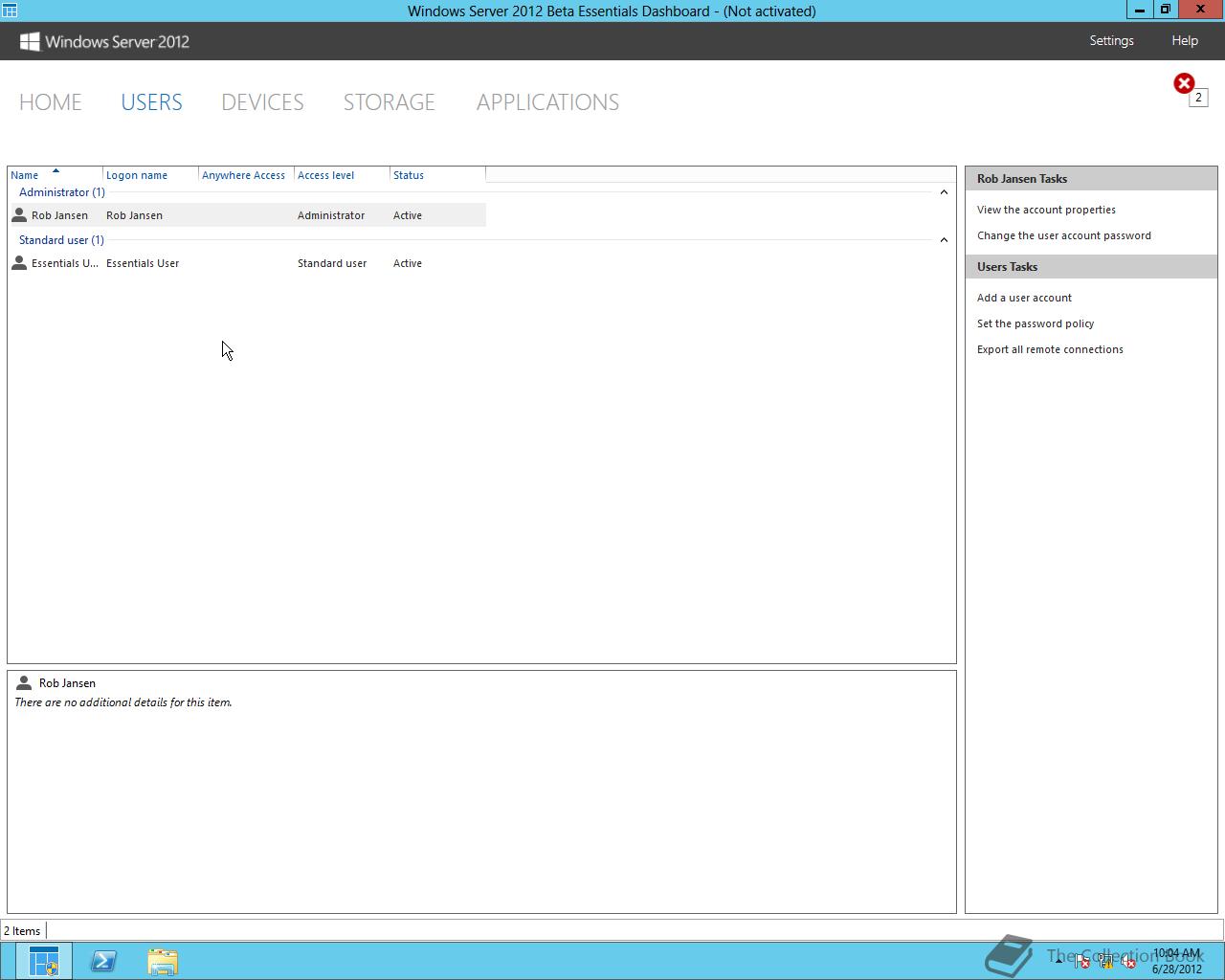Collapse the Administrator (1) group
Image resolution: width=1225 pixels, height=980 pixels.
tap(944, 192)
